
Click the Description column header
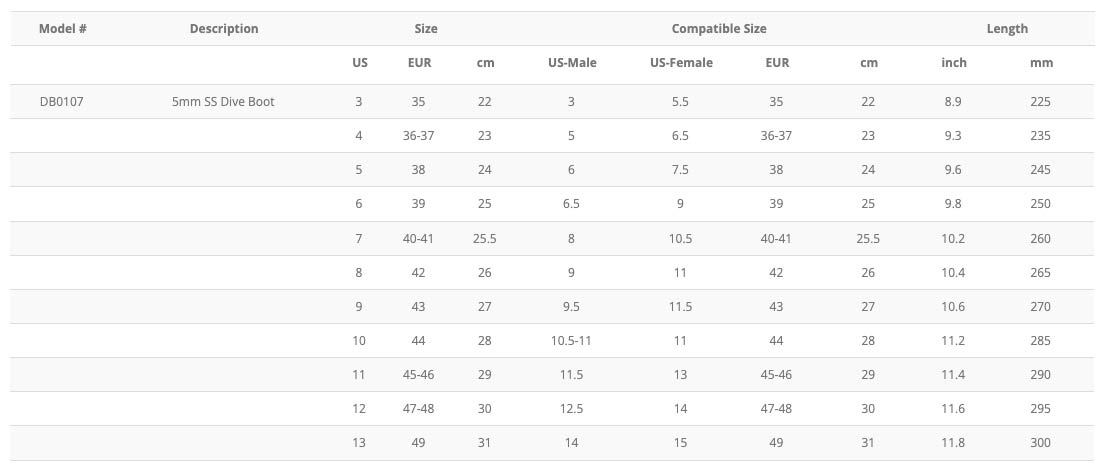pyautogui.click(x=224, y=28)
